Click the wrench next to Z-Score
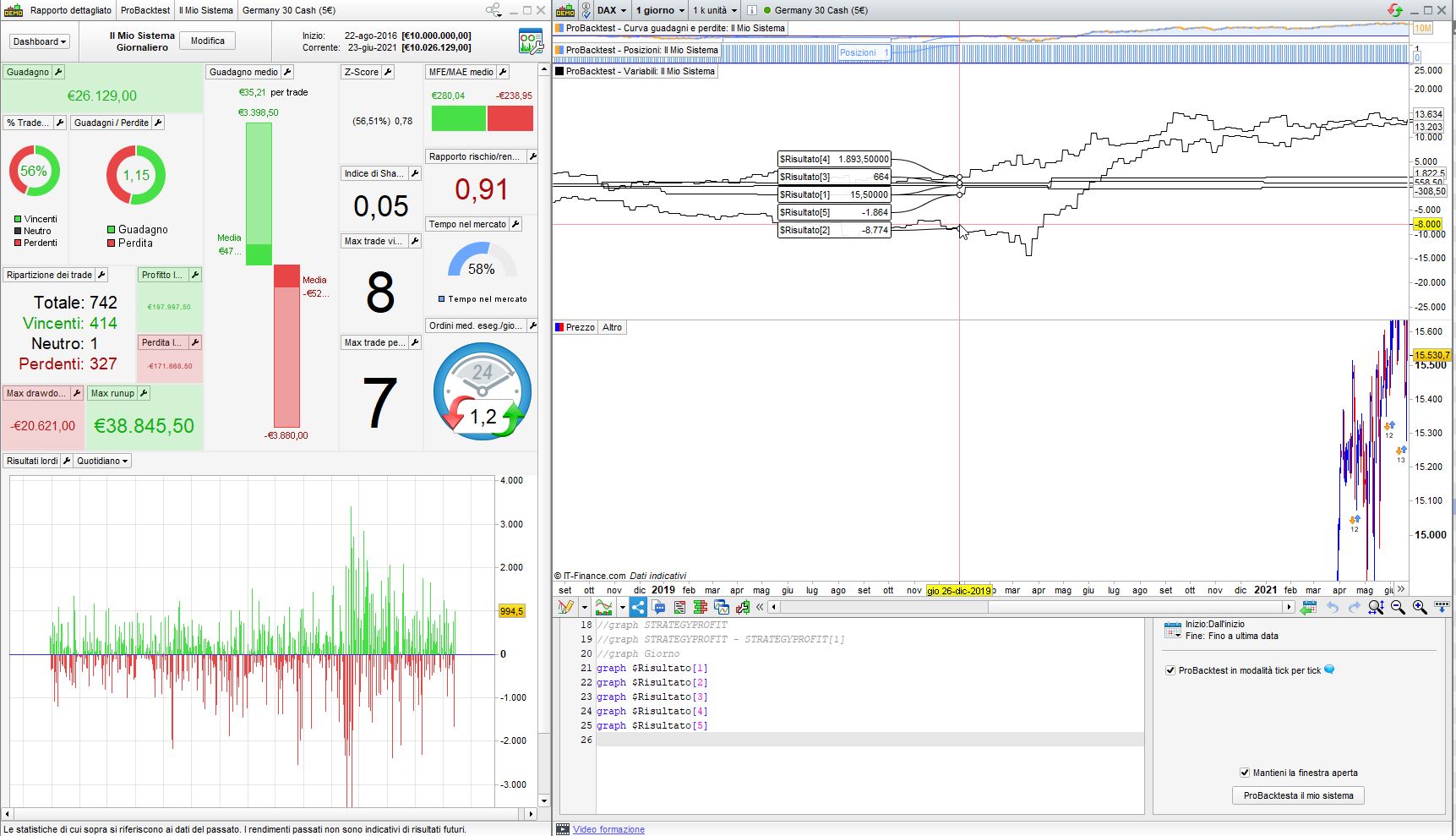 (388, 72)
